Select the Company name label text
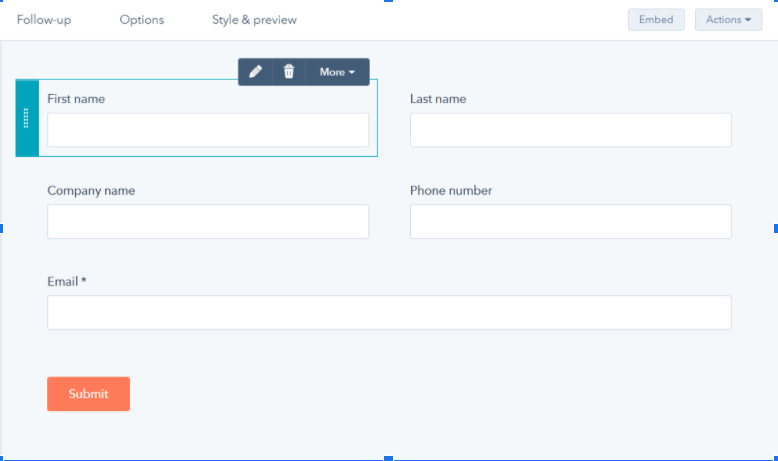The width and height of the screenshot is (778, 461). click(x=91, y=191)
